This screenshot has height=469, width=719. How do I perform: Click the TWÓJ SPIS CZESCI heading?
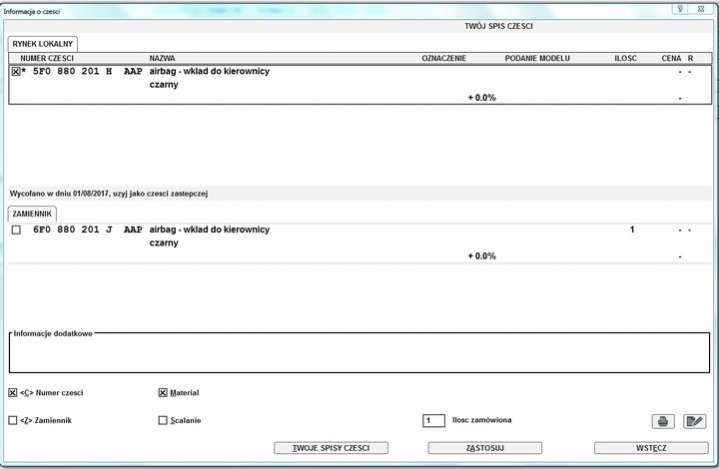click(498, 26)
